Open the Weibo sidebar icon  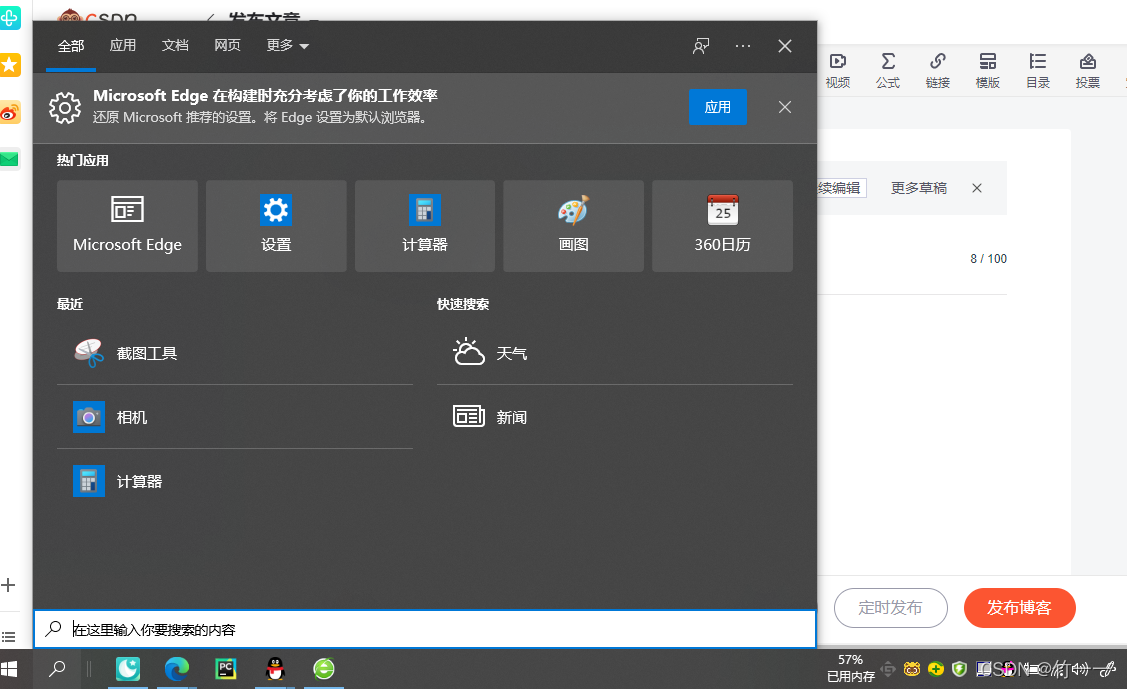pyautogui.click(x=9, y=113)
